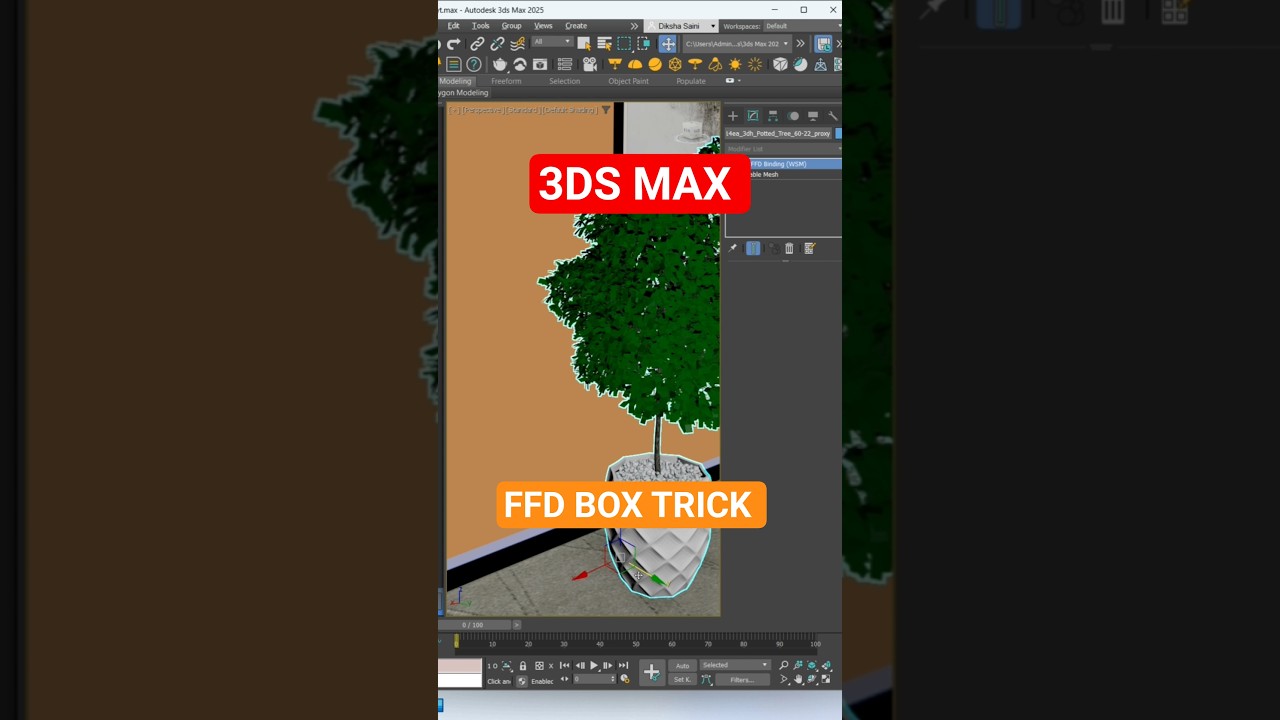This screenshot has height=720, width=1280.
Task: Click the viewport filter funnel icon
Action: 606,110
